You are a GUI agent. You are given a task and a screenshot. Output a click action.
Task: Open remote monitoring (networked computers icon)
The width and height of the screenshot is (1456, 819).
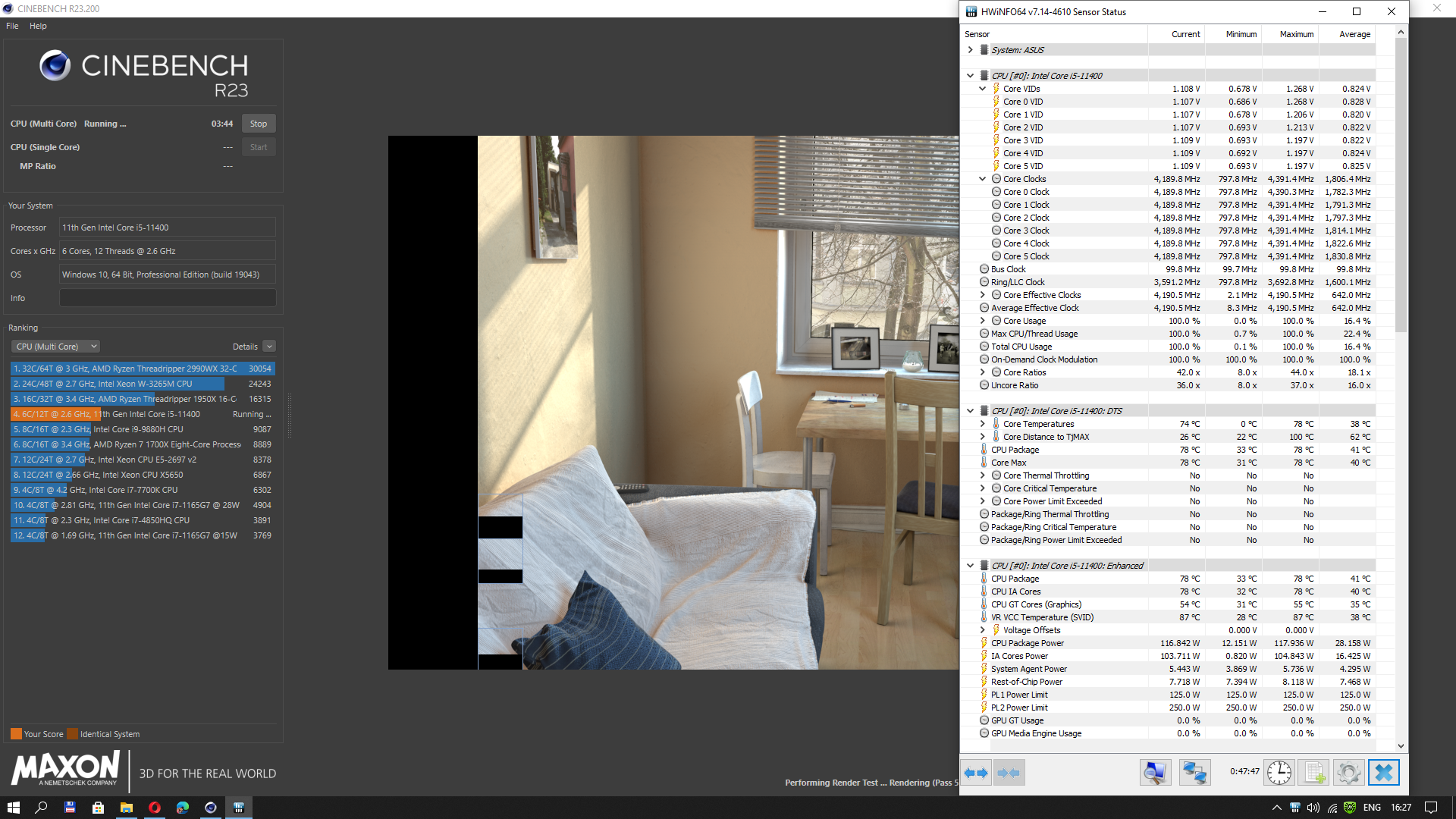[x=1194, y=773]
